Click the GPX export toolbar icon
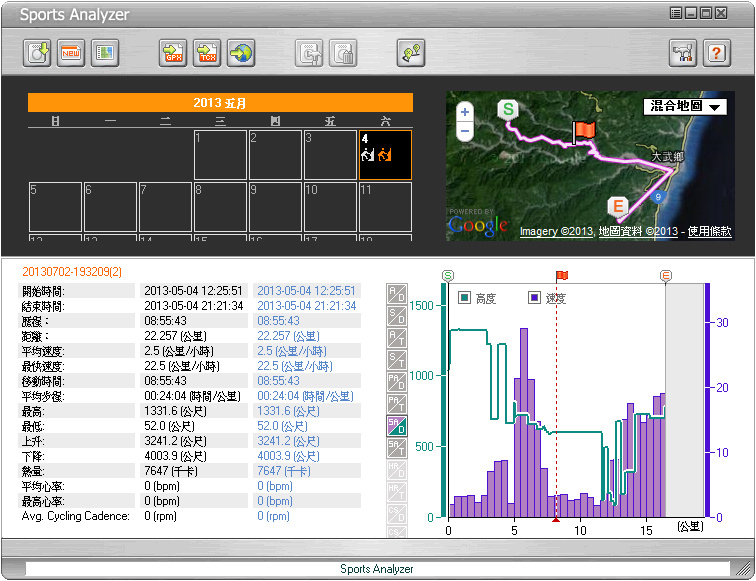Viewport: 756px width, 581px height. pos(173,53)
